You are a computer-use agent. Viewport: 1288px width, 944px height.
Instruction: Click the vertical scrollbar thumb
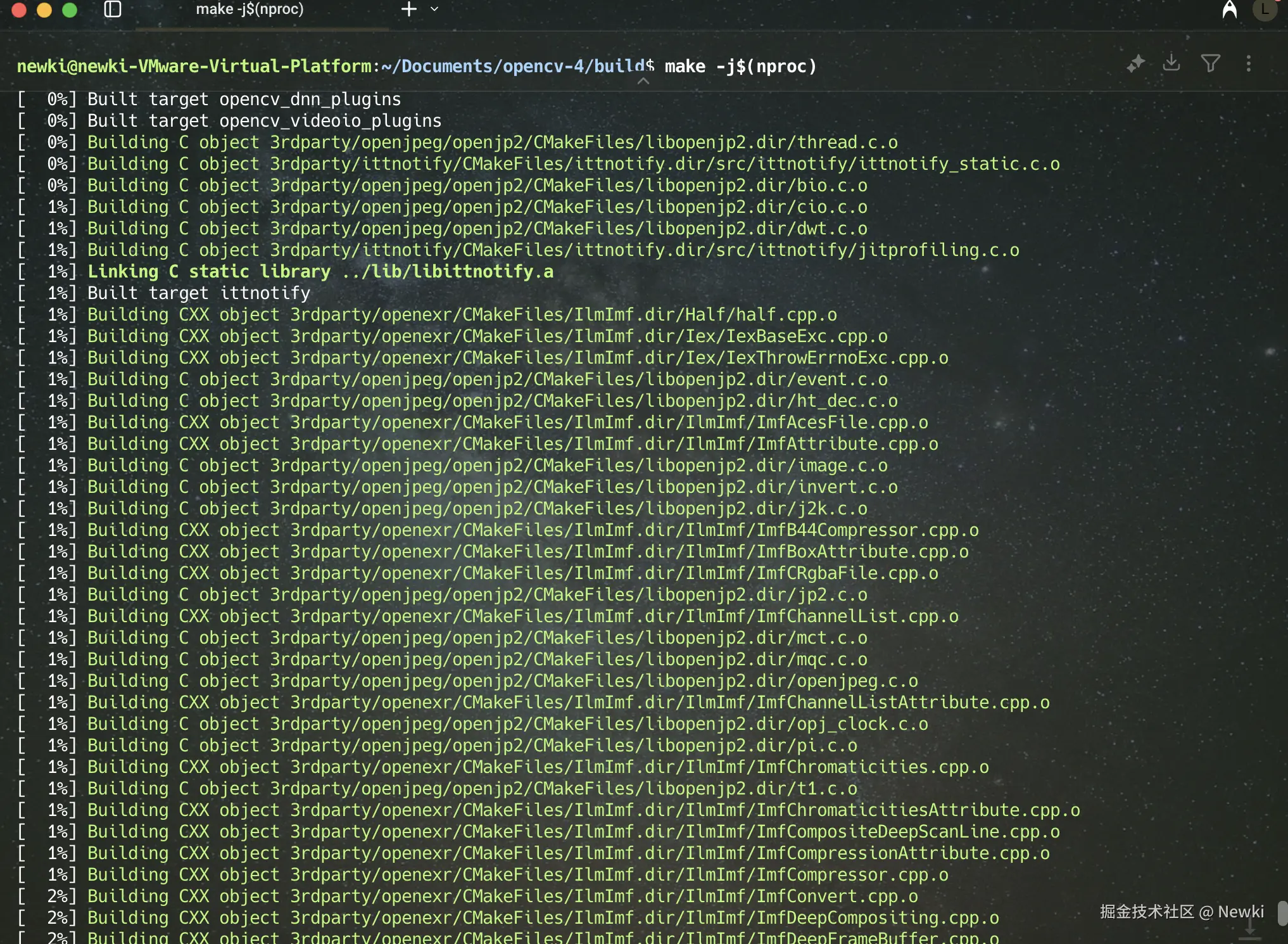(x=1282, y=912)
